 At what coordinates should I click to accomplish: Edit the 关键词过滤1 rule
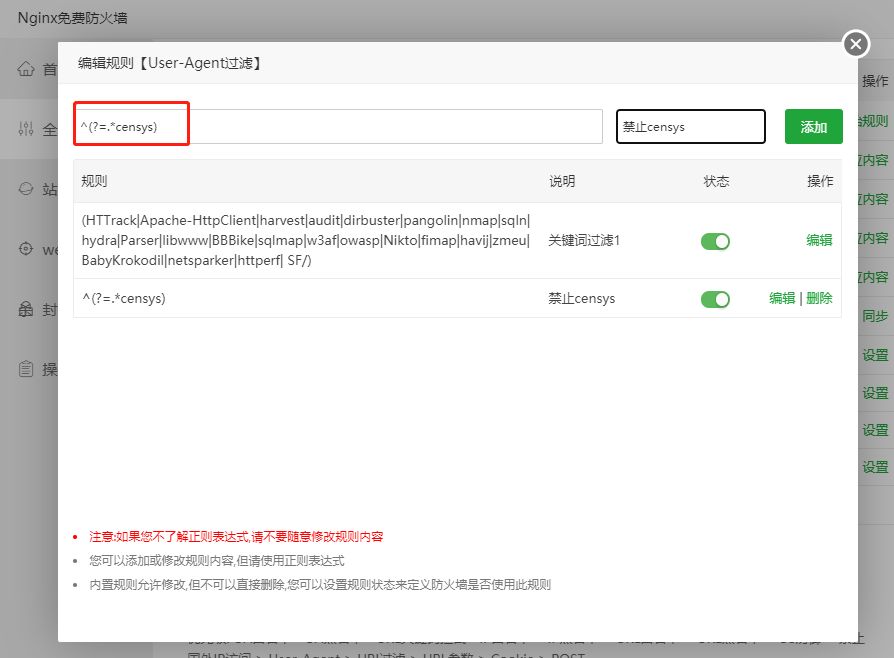coord(819,240)
